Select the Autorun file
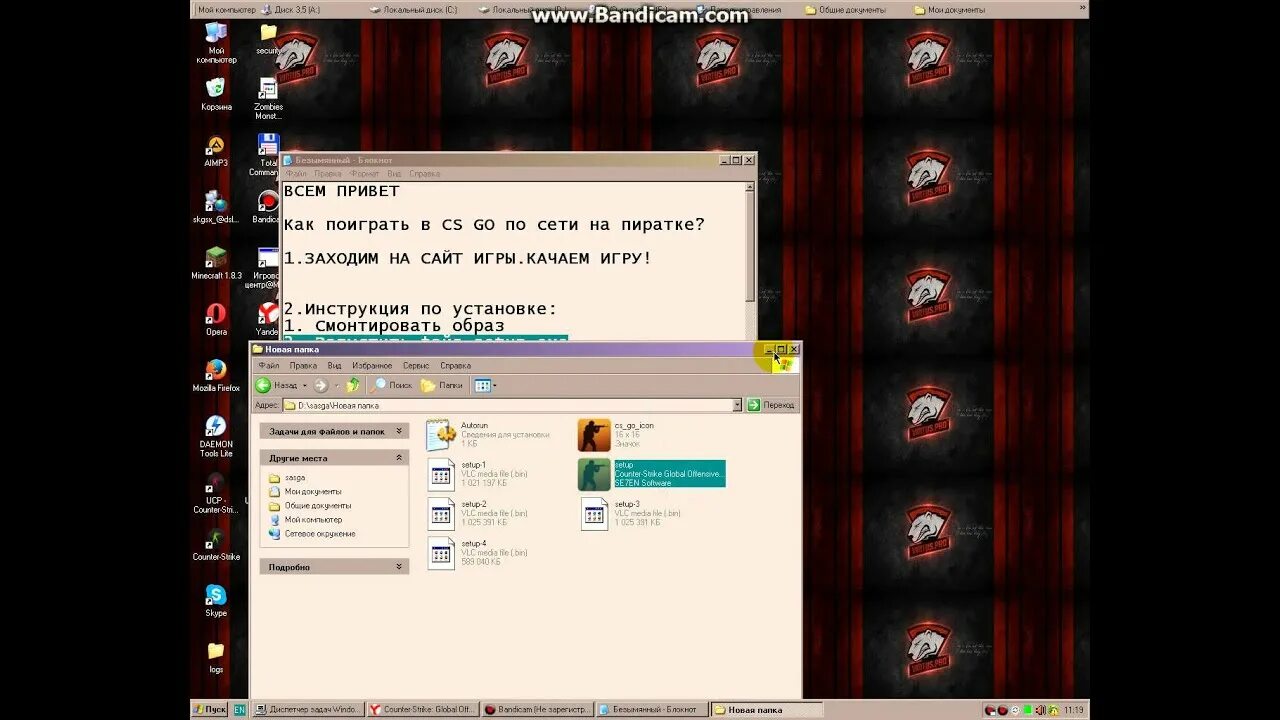The height and width of the screenshot is (720, 1280). click(489, 434)
